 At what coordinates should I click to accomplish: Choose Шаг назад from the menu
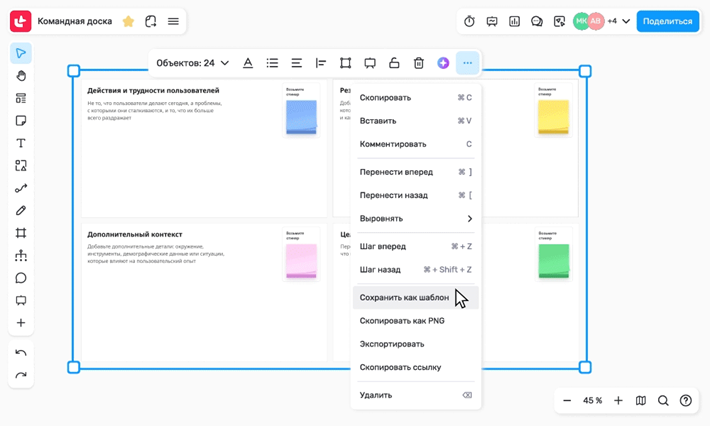click(416, 270)
